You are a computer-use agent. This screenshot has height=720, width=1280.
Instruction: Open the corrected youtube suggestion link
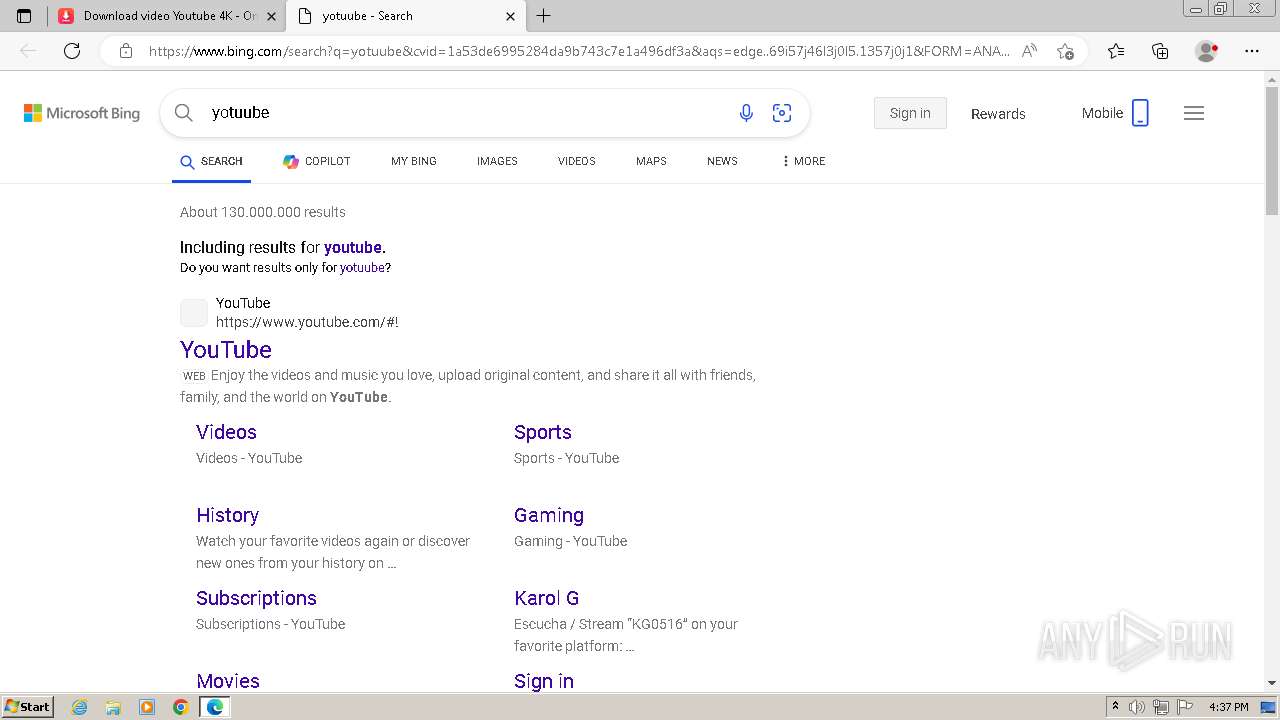353,247
